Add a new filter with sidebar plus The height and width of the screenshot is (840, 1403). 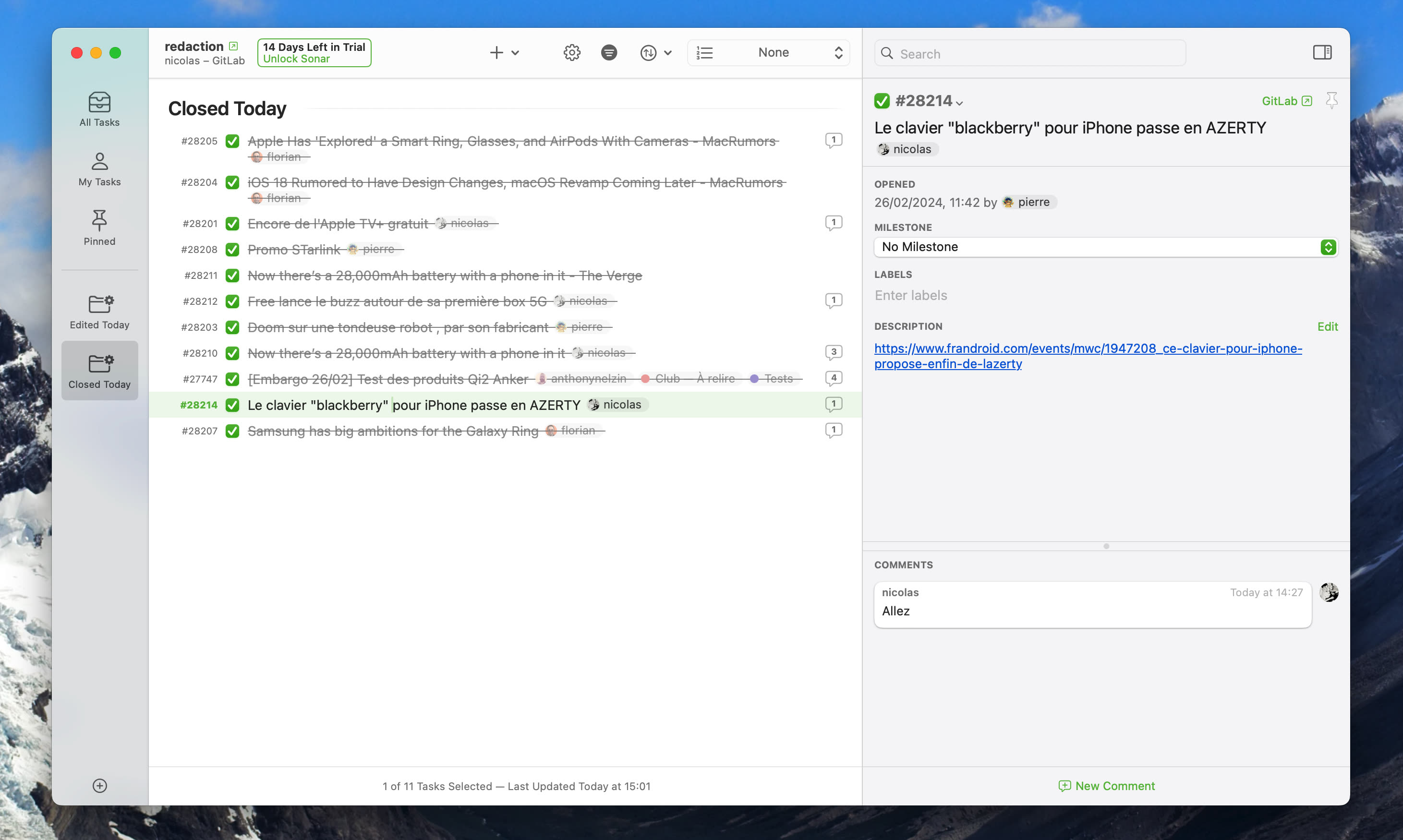(100, 786)
